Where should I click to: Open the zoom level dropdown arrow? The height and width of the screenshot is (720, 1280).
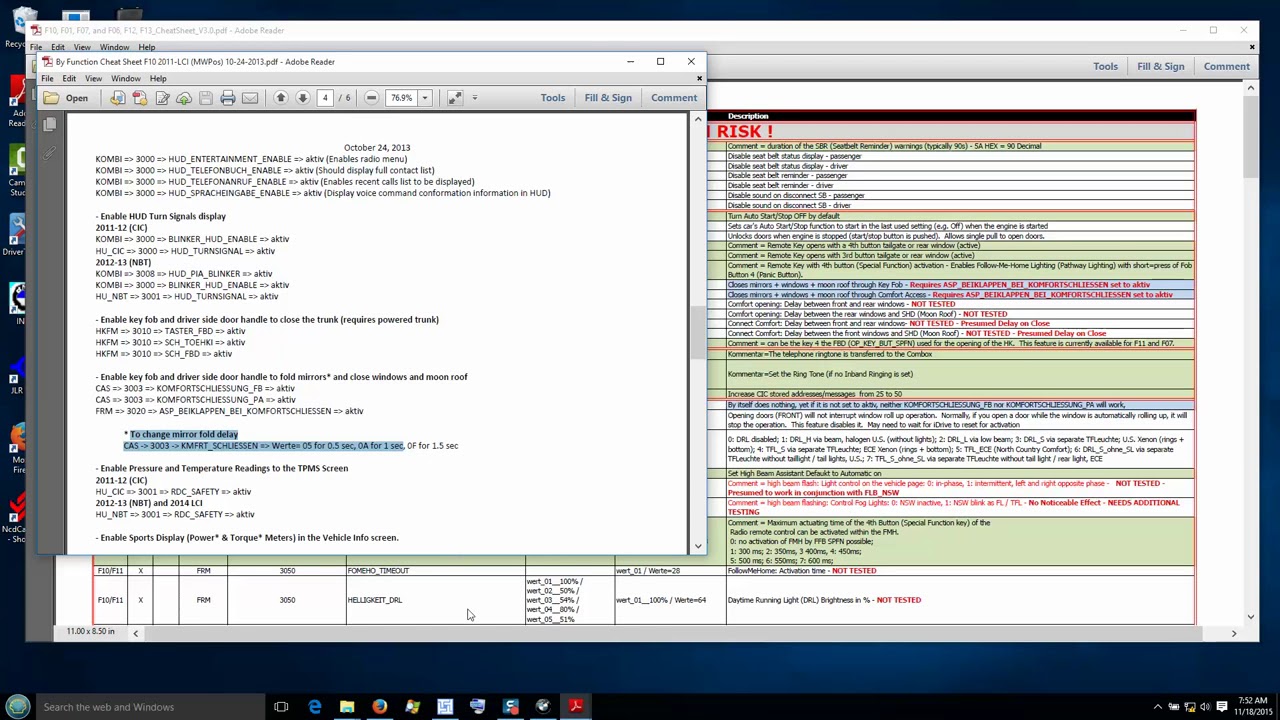coord(425,98)
